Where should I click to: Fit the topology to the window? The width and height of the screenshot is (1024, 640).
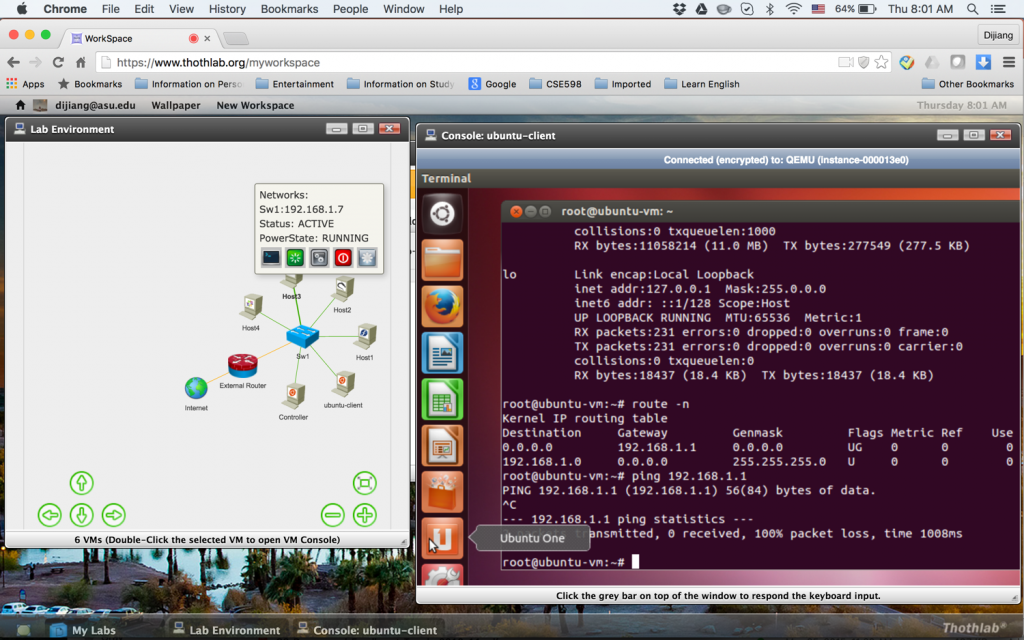click(365, 483)
